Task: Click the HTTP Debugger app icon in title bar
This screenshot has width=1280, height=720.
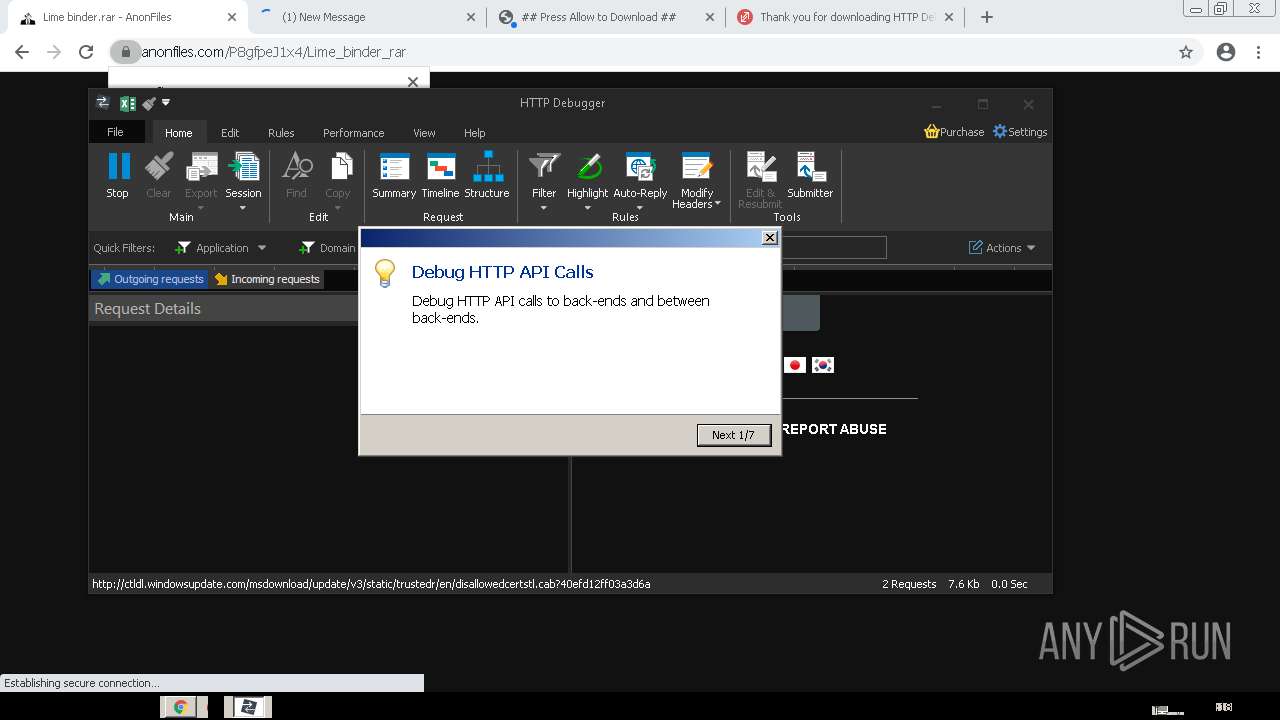Action: (x=102, y=103)
